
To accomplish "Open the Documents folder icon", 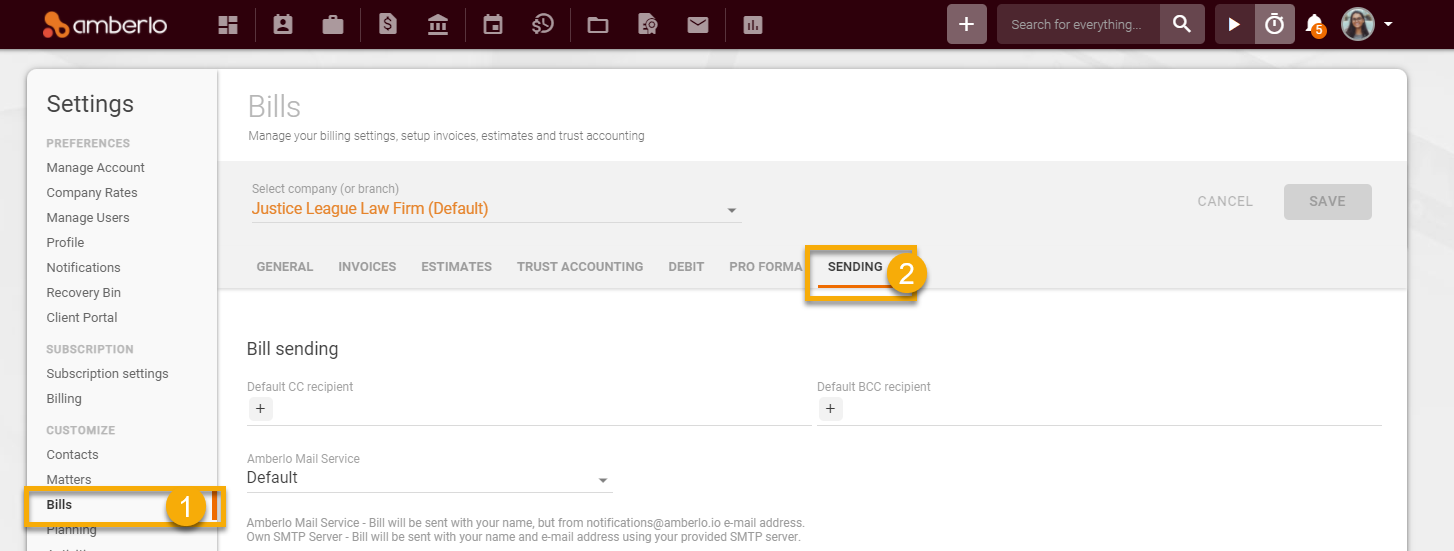I will (x=598, y=25).
